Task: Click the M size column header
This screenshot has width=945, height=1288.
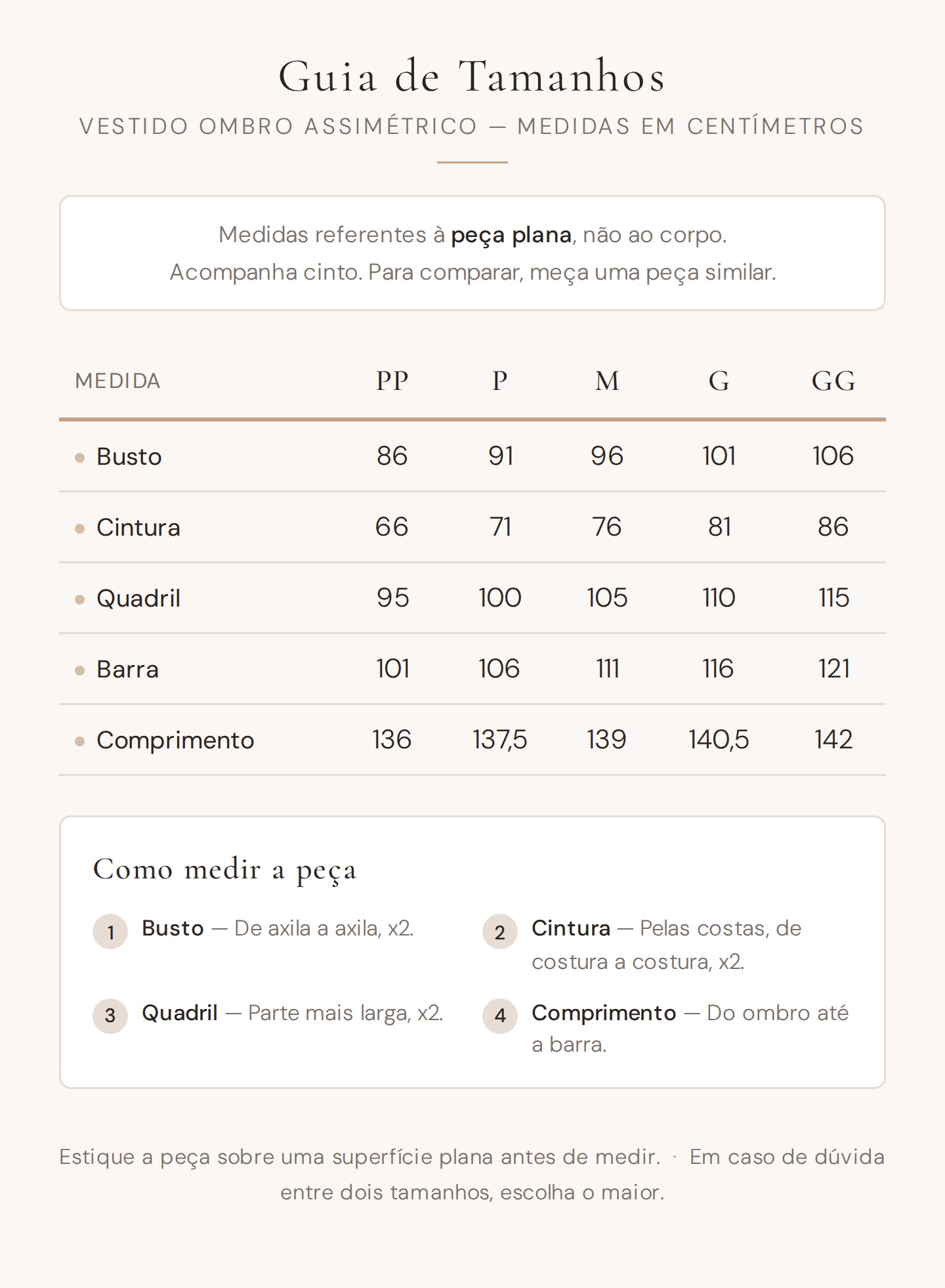Action: click(607, 381)
